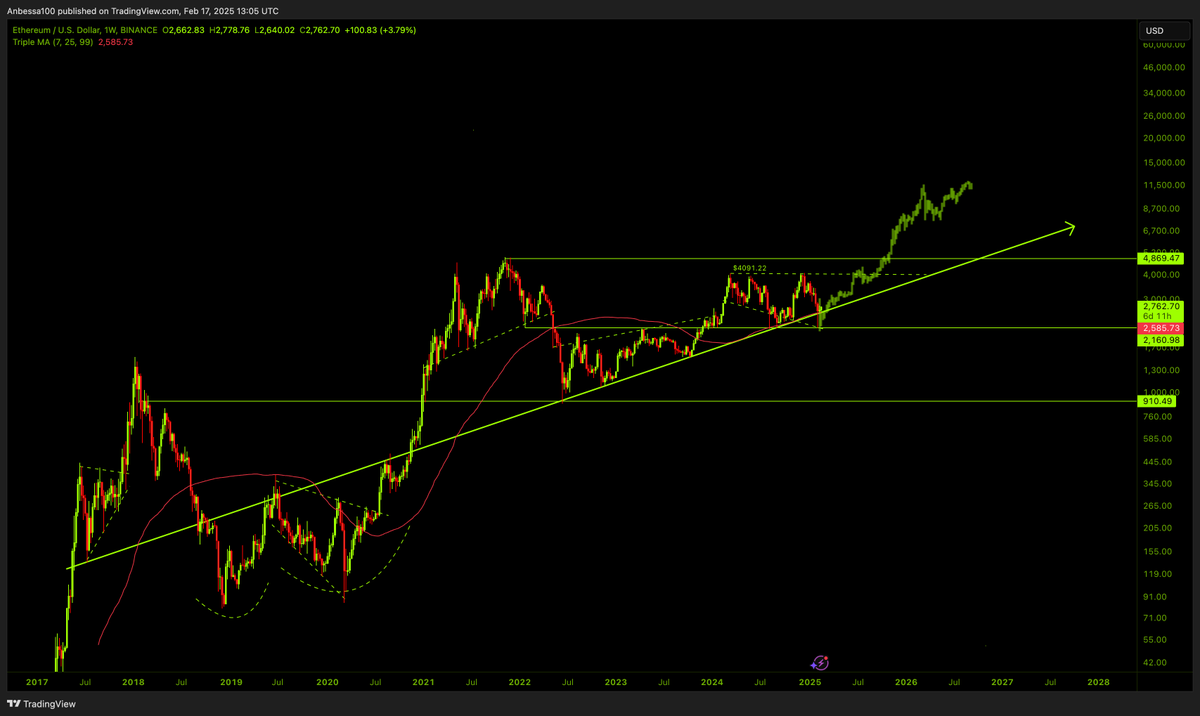Click the lightning event icon on time axis
1200x716 pixels.
coord(820,662)
